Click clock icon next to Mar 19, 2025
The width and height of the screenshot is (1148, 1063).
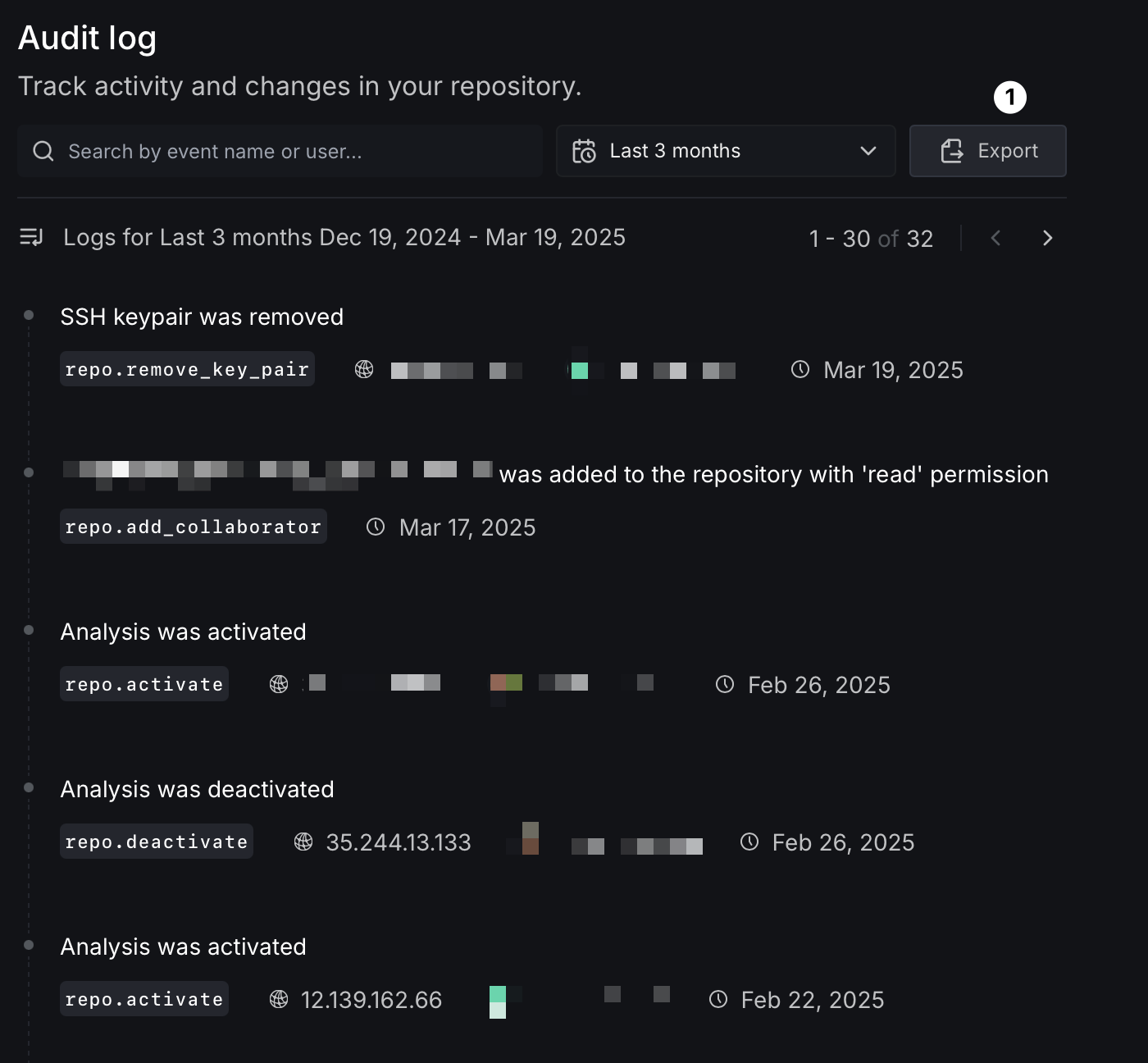pos(800,370)
